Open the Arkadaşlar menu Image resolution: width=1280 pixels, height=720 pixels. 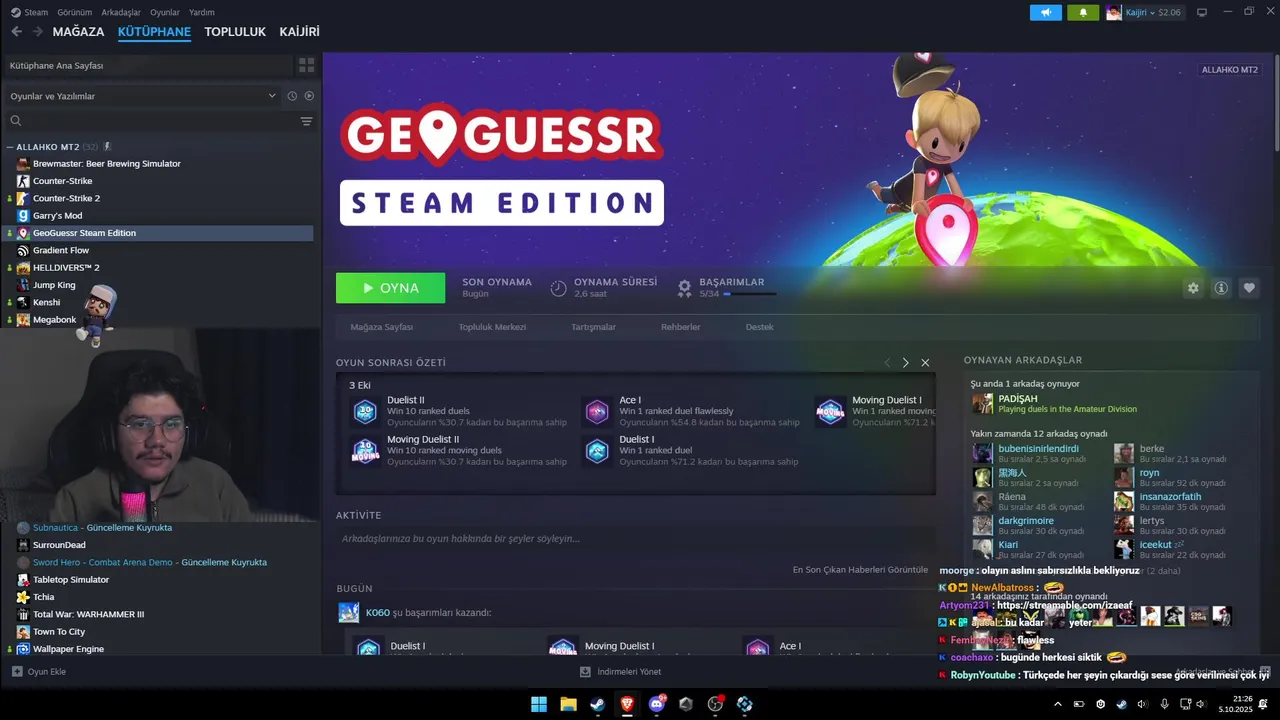coord(121,12)
